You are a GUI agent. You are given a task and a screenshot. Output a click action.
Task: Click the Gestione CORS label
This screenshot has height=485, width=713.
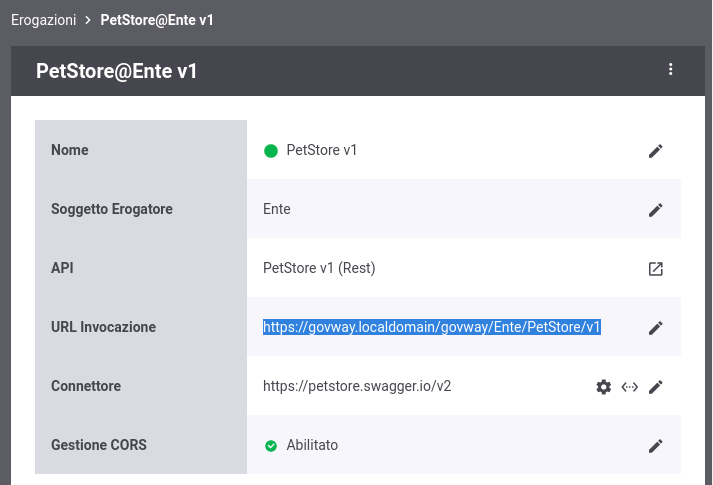tap(99, 445)
